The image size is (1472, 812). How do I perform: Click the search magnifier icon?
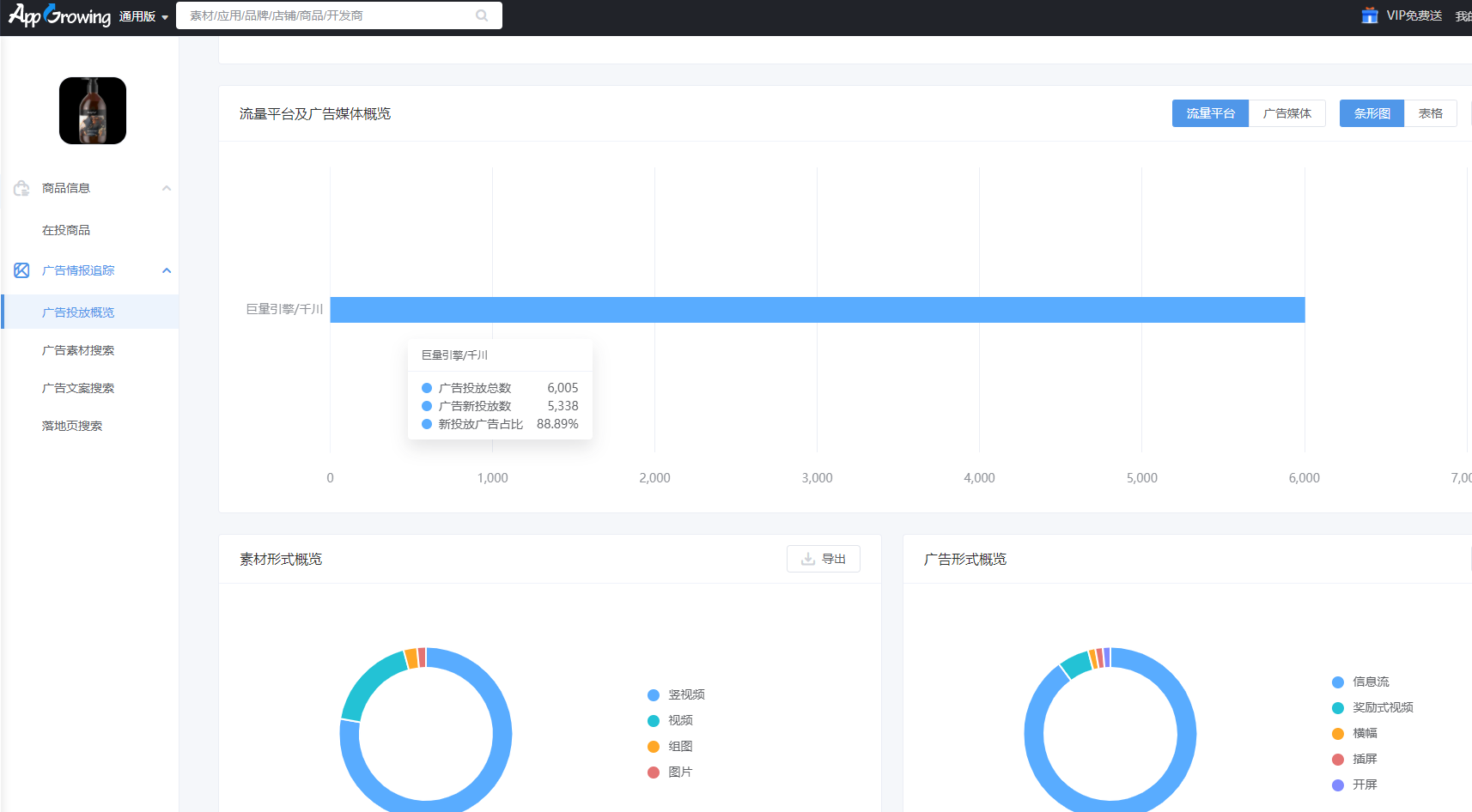click(x=482, y=15)
